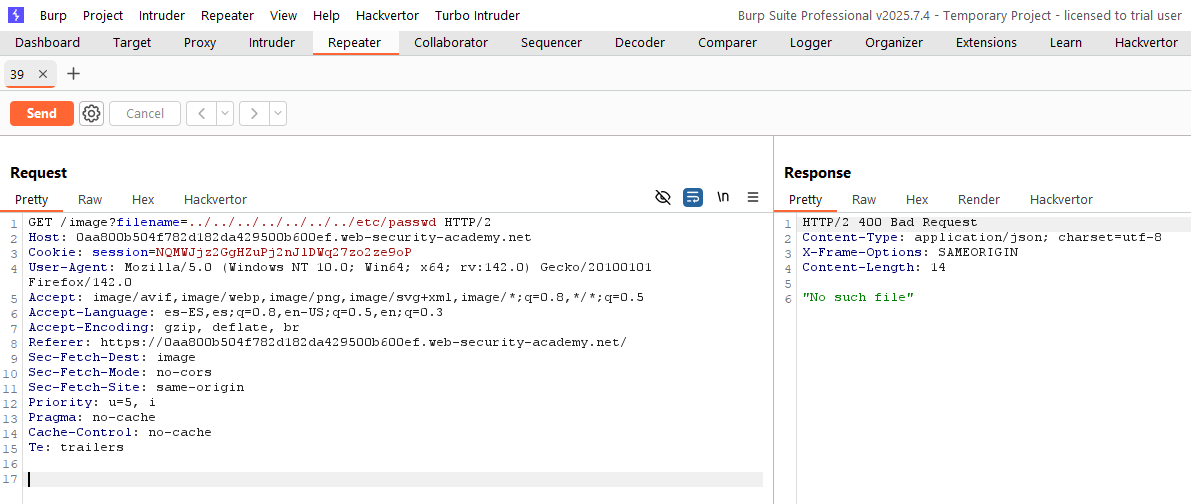Go back to previous request in history
Viewport: 1191px width, 504px height.
(x=201, y=114)
